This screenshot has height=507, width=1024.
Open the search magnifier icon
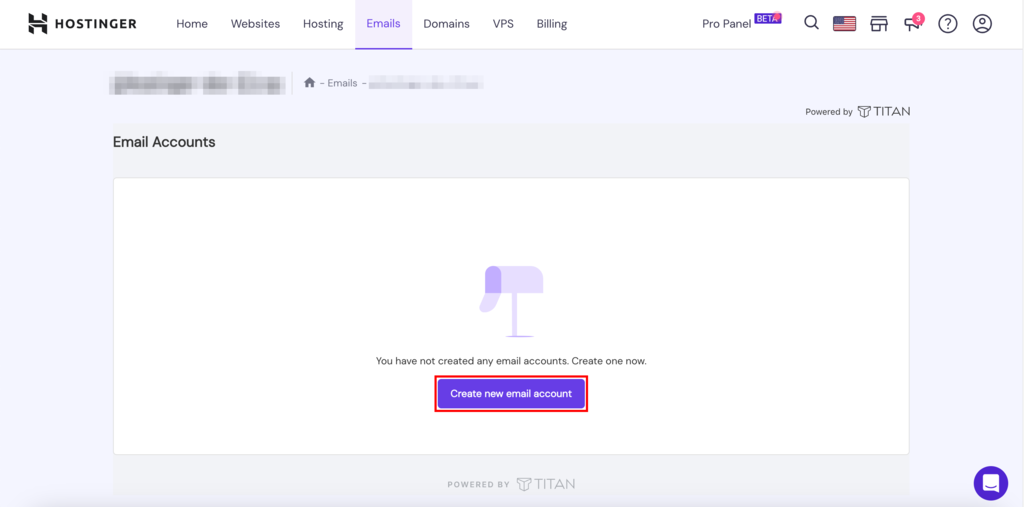point(811,23)
